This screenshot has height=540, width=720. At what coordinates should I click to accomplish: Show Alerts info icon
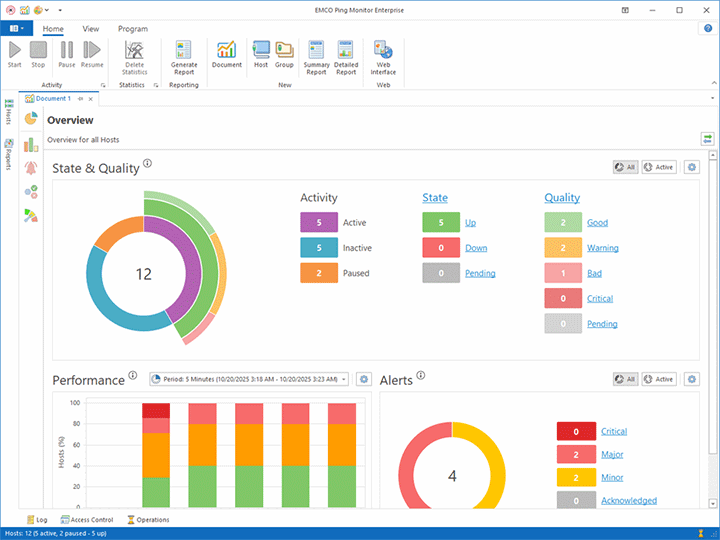[x=421, y=375]
